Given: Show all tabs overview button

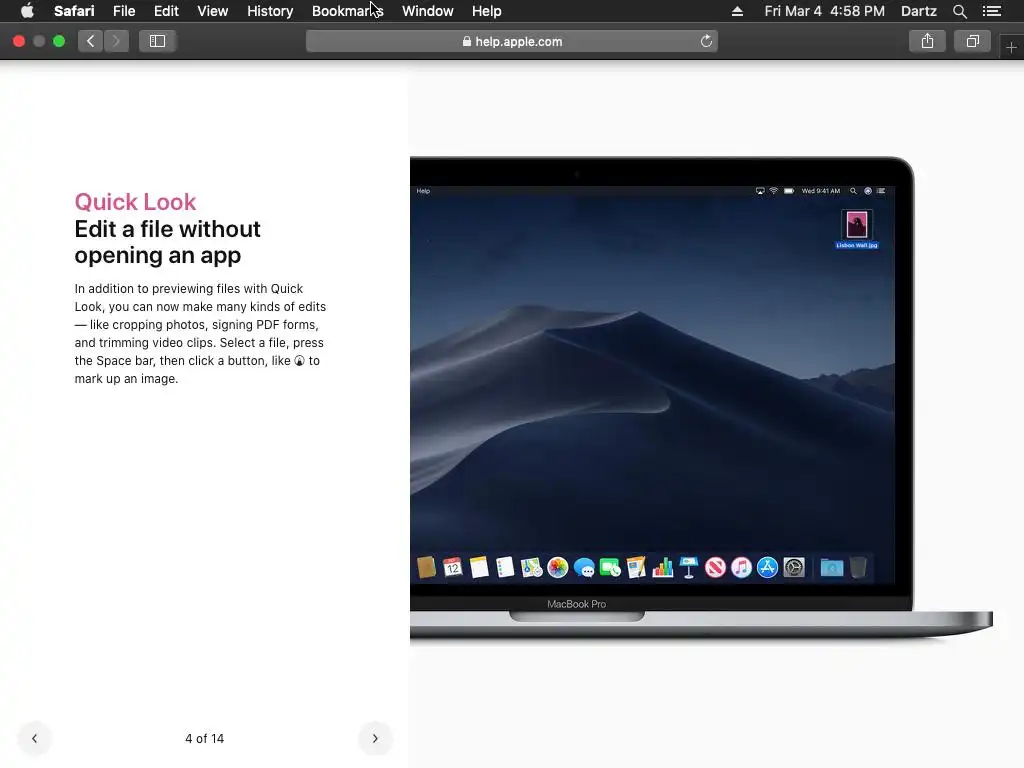Looking at the screenshot, I should 972,41.
